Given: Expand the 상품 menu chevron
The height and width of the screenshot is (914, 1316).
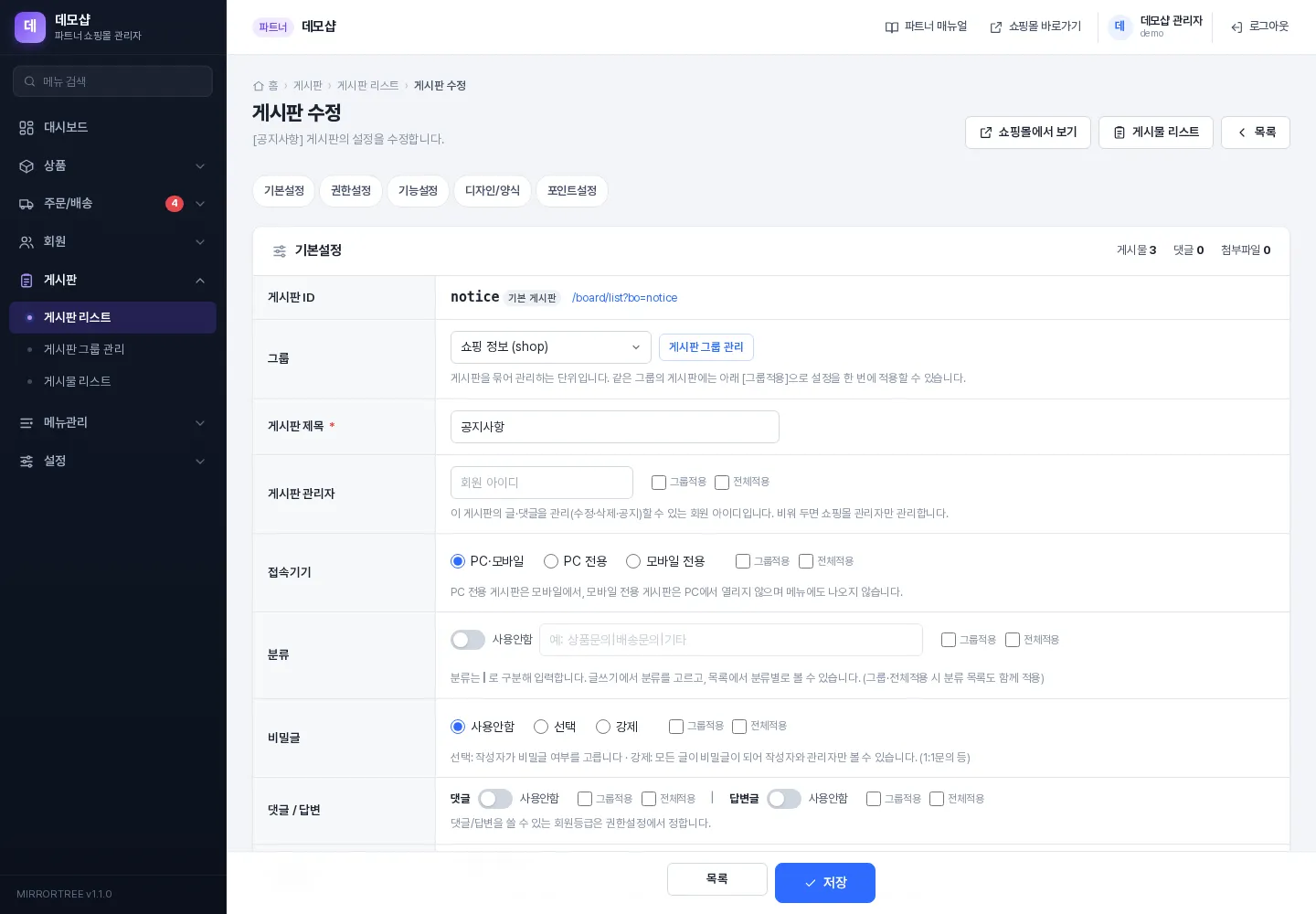Looking at the screenshot, I should [x=200, y=166].
